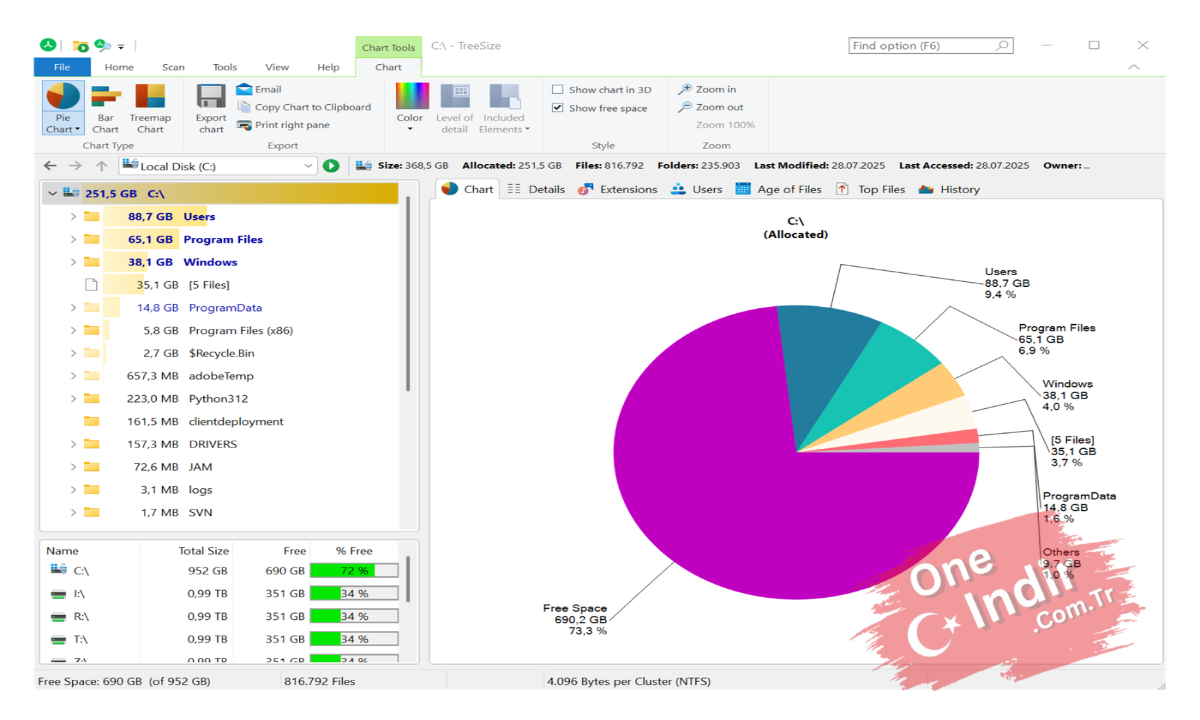This screenshot has width=1200, height=720.
Task: Collapse the ribbon with the chevron
Action: [1134, 67]
